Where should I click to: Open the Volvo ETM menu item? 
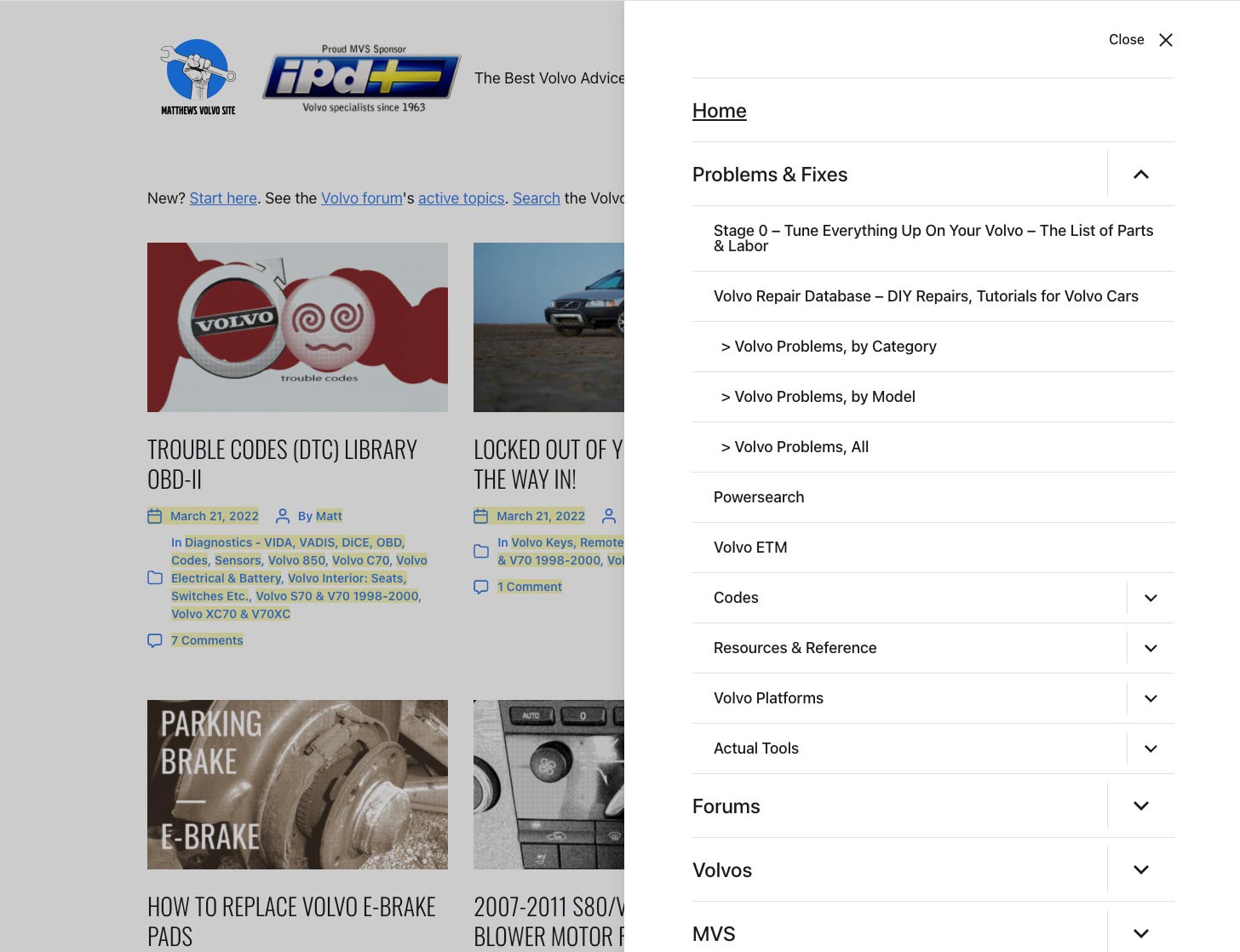[750, 548]
